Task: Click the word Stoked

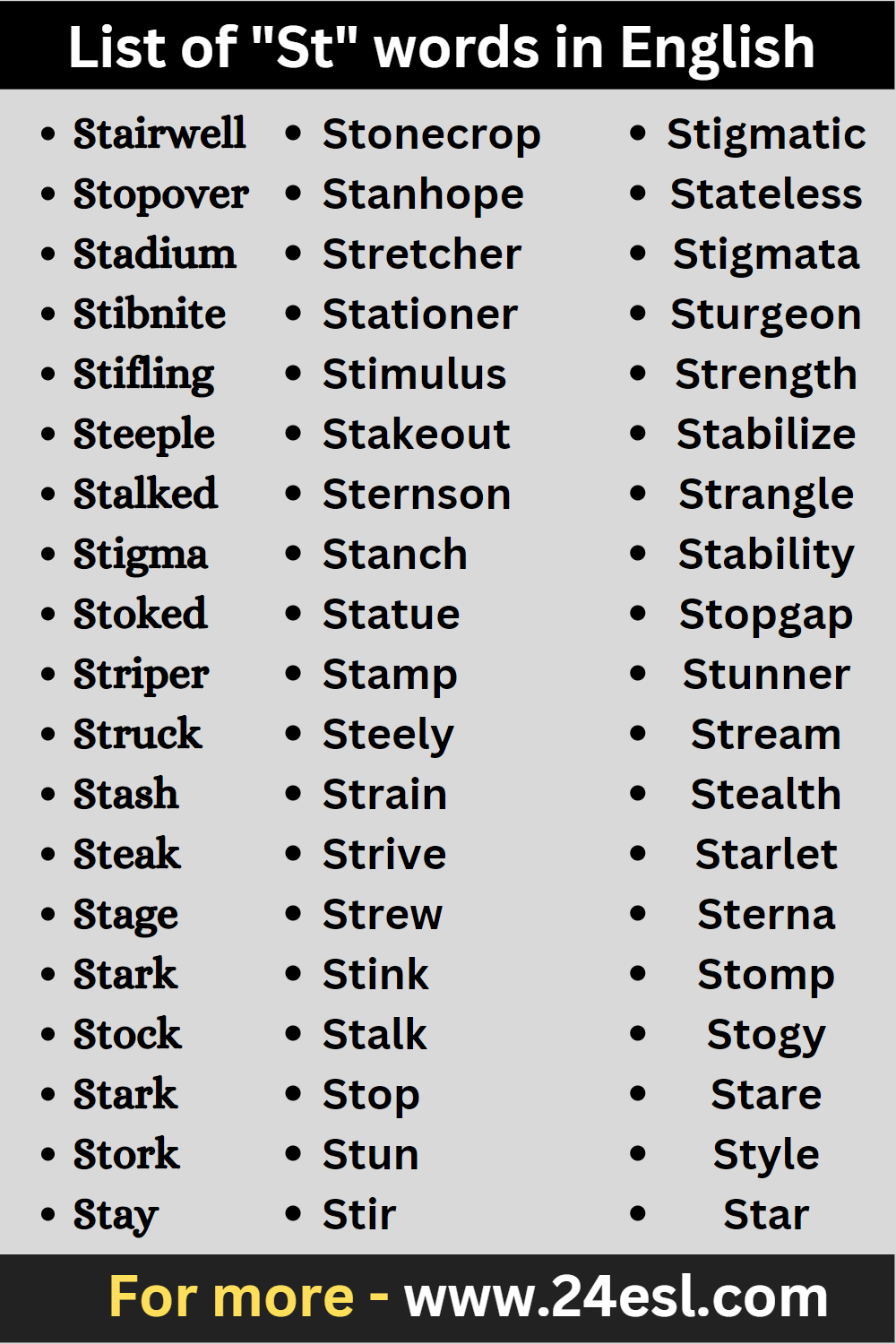Action: tap(140, 614)
